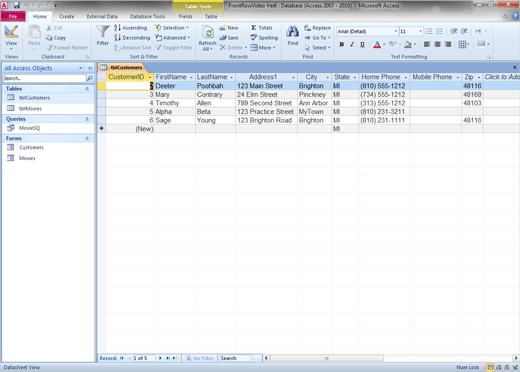
Task: Switch to the Create ribbon tab
Action: pyautogui.click(x=67, y=16)
